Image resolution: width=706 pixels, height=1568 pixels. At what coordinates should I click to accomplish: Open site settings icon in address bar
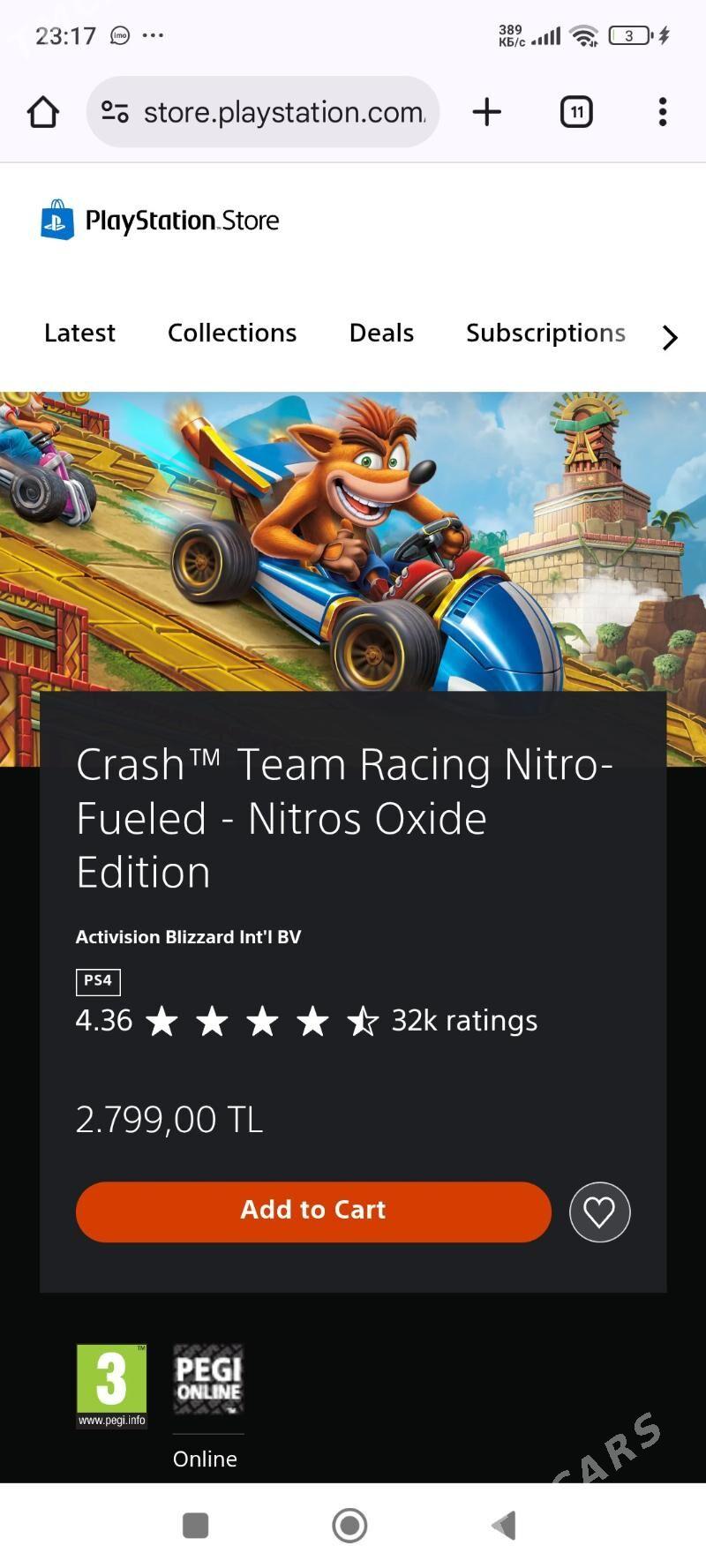coord(115,112)
